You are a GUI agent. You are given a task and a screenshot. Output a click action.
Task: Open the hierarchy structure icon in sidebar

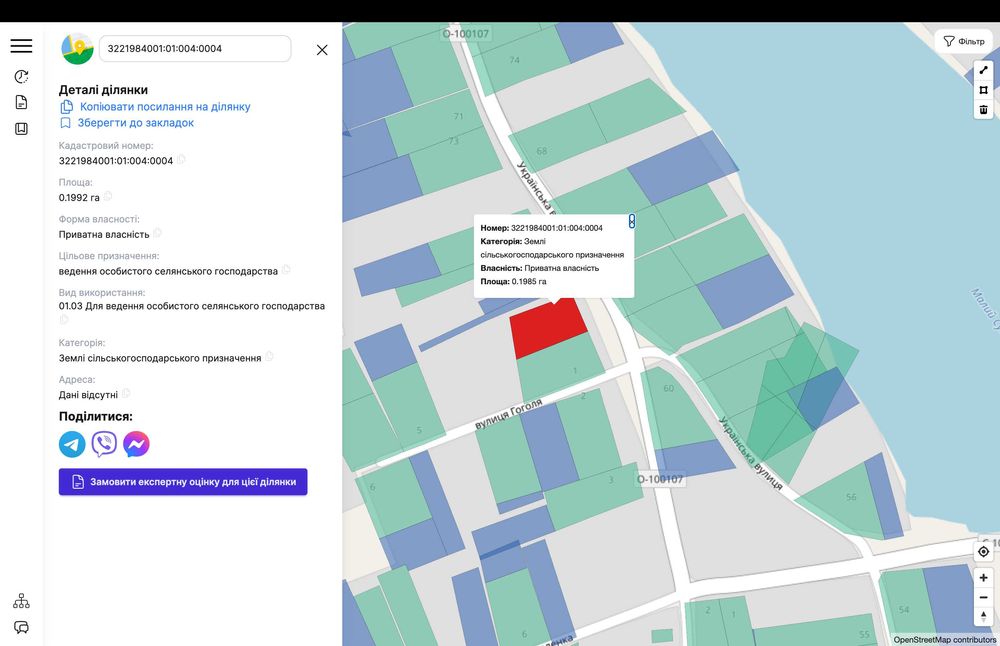21,601
